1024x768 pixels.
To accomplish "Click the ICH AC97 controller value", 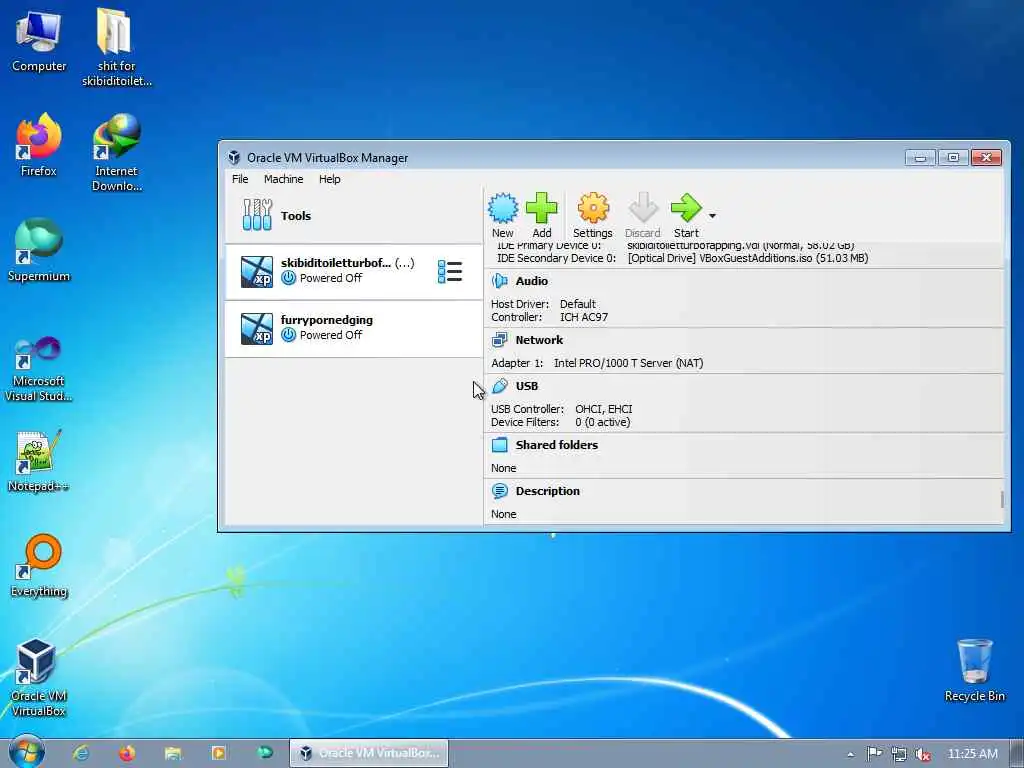I will pyautogui.click(x=583, y=317).
